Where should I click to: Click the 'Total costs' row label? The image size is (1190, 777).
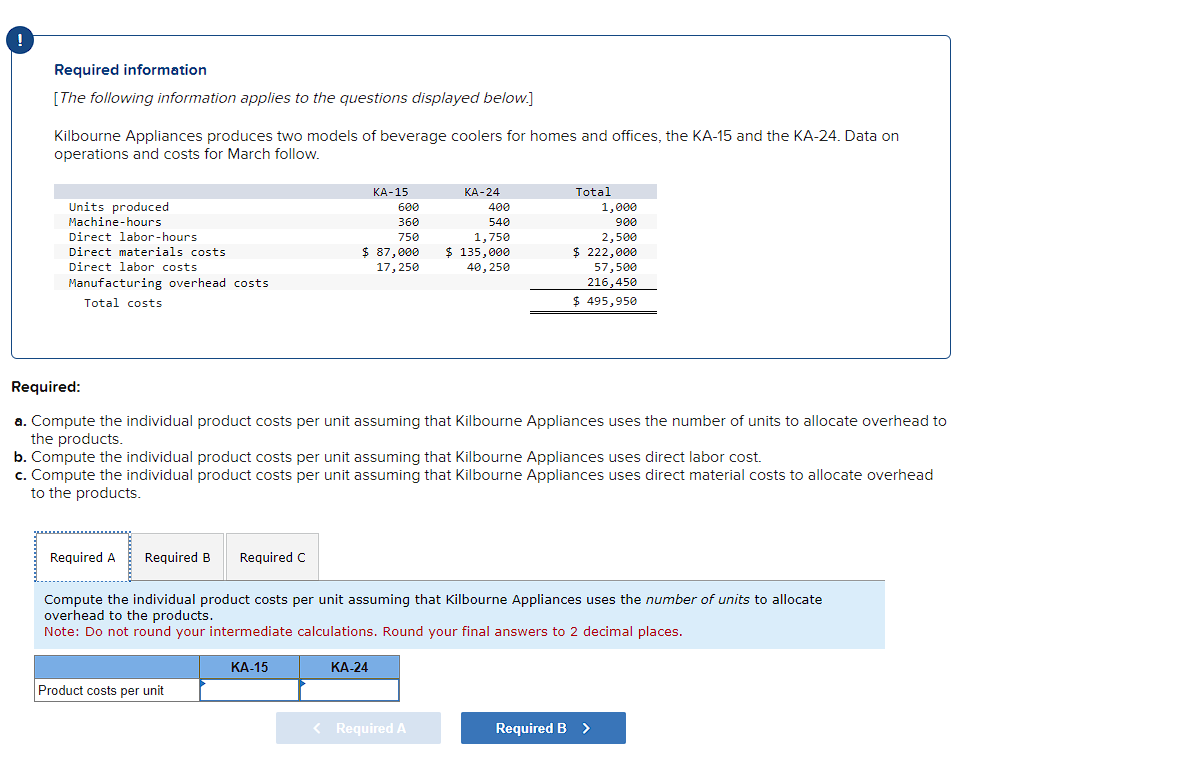pos(123,303)
